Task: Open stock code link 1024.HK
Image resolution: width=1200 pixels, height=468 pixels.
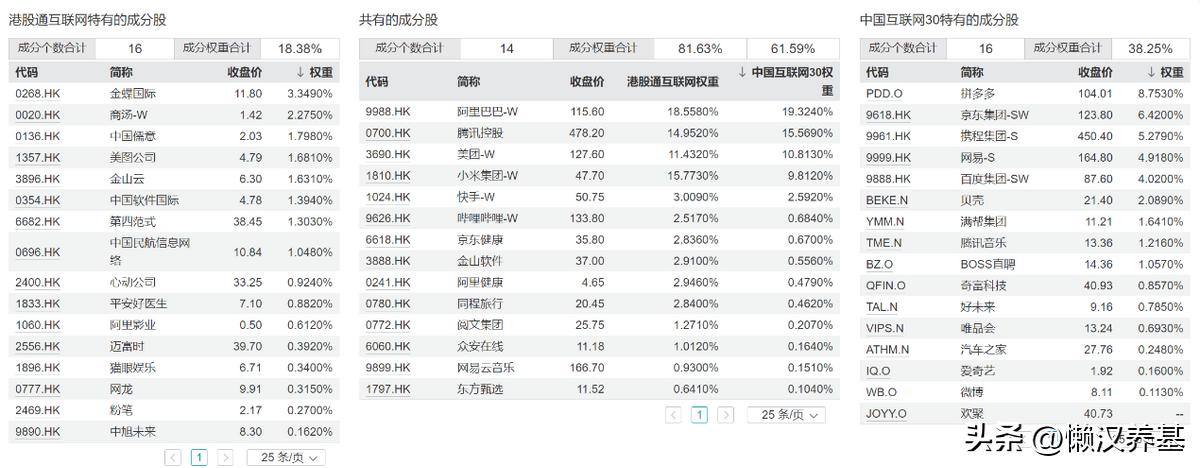Action: 388,197
